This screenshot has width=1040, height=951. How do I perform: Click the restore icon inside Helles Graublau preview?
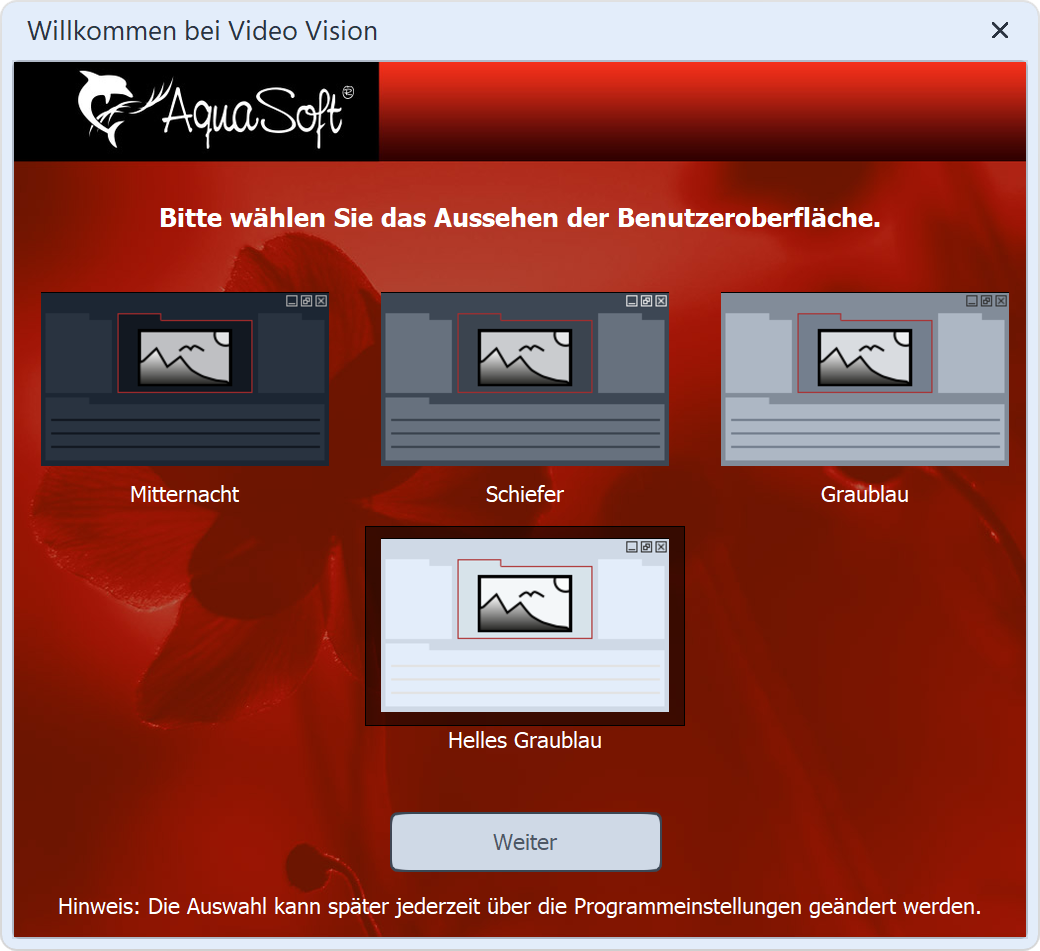tap(646, 548)
